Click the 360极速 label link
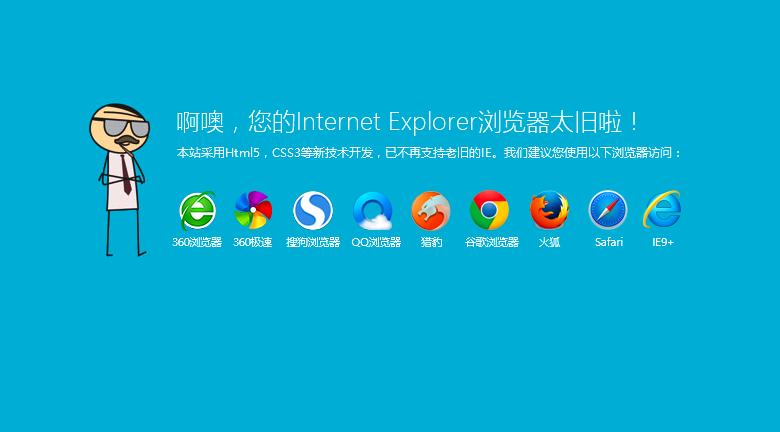780x432 pixels. pos(253,242)
